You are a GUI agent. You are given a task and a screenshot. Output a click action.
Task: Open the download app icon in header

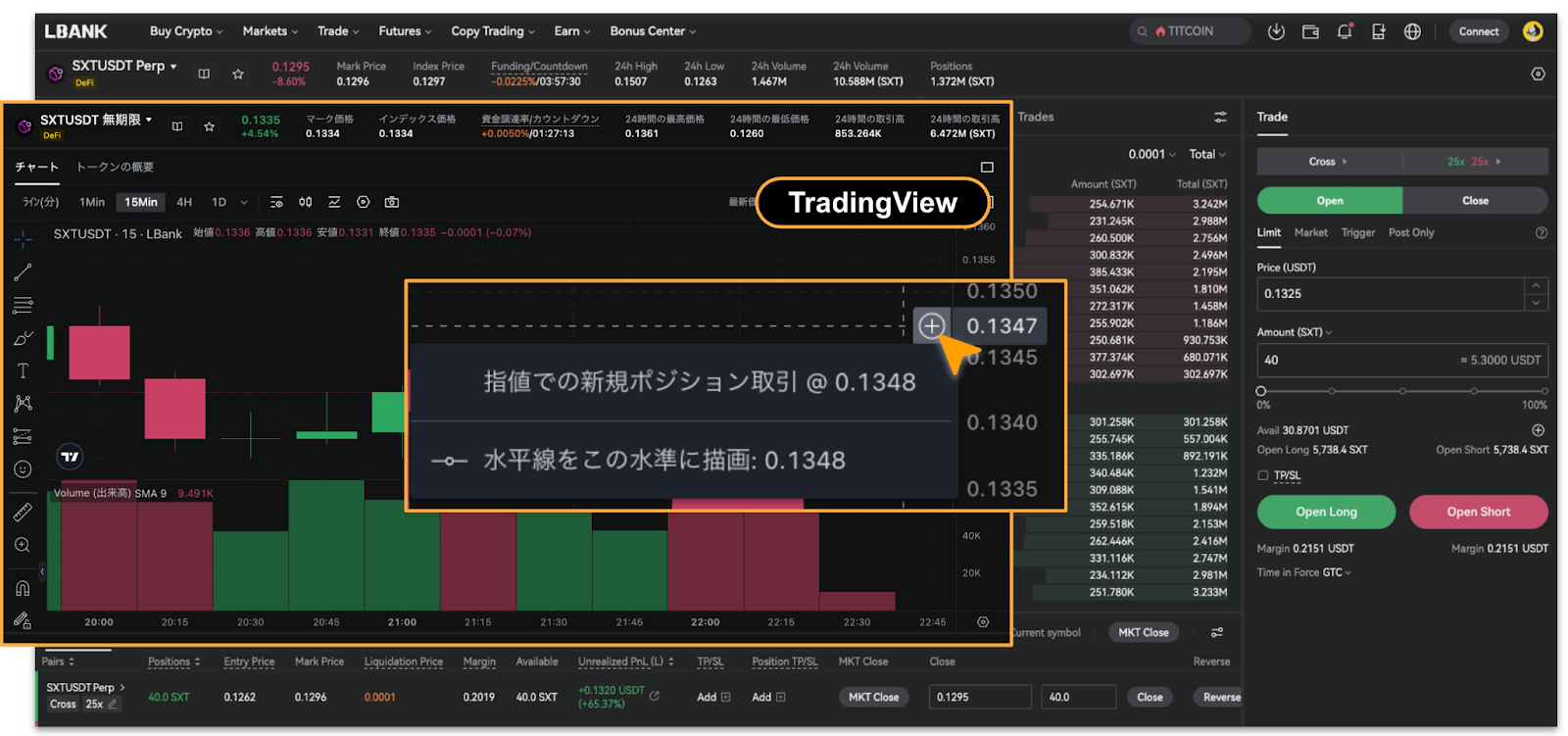pyautogui.click(x=1276, y=31)
